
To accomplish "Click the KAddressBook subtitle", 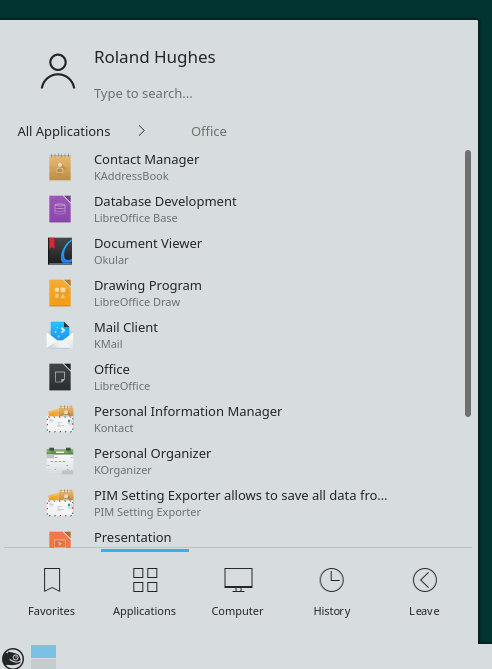I will pos(131,176).
